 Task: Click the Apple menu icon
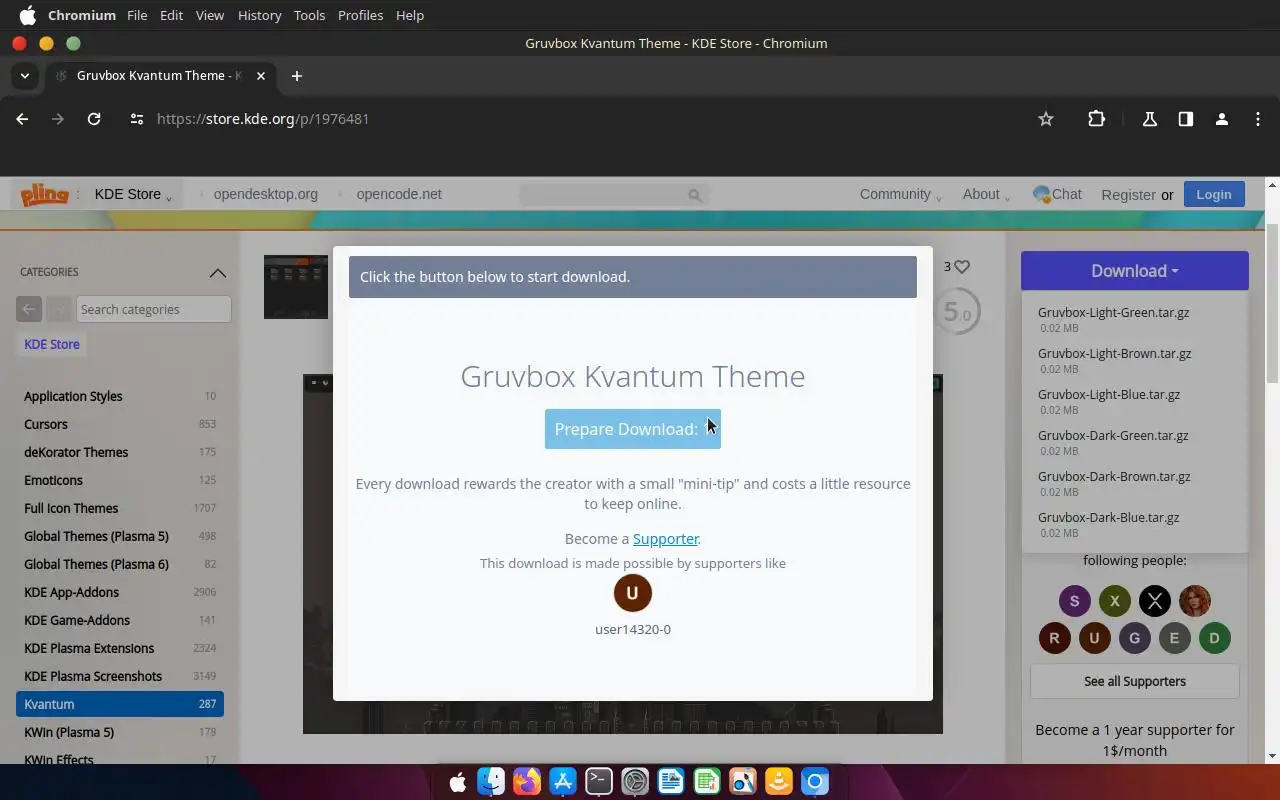pyautogui.click(x=27, y=15)
